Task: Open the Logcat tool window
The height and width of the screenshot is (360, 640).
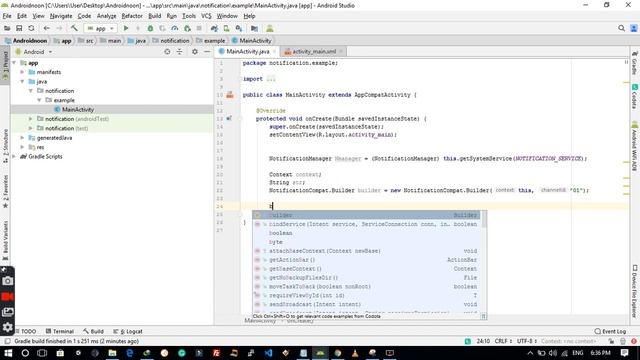Action: click(x=128, y=331)
